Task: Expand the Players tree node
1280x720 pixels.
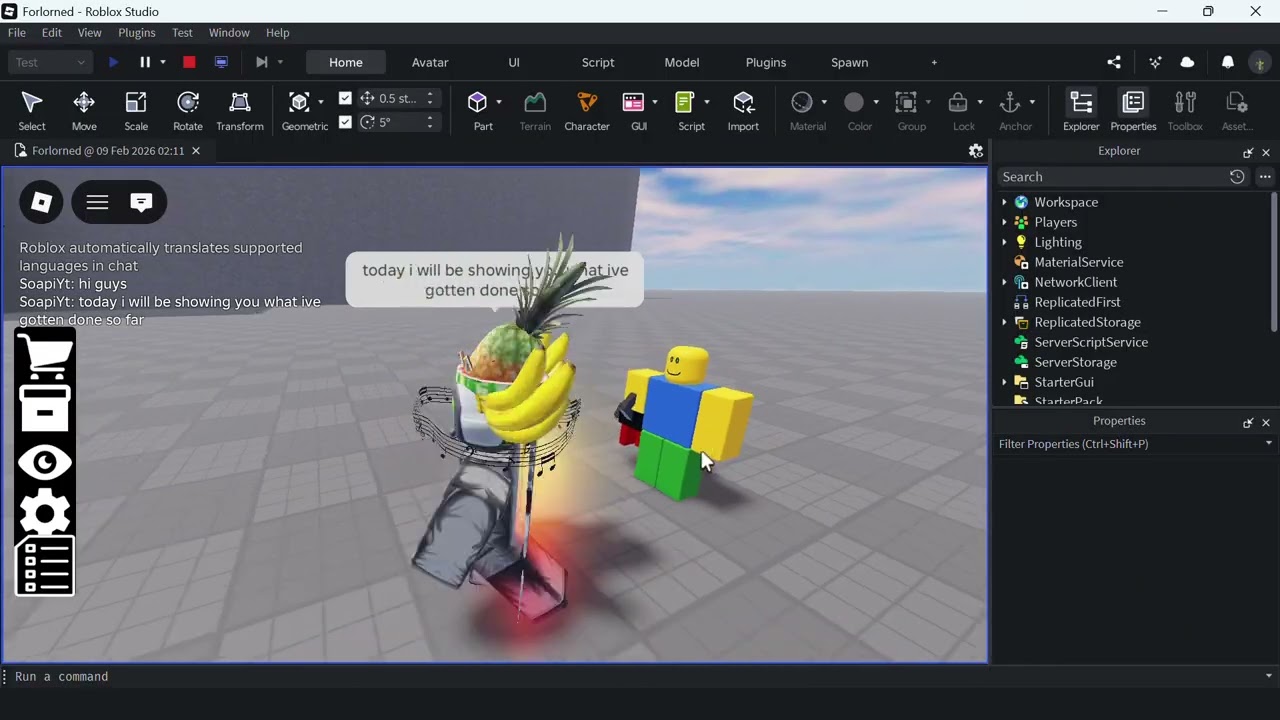Action: click(1004, 222)
